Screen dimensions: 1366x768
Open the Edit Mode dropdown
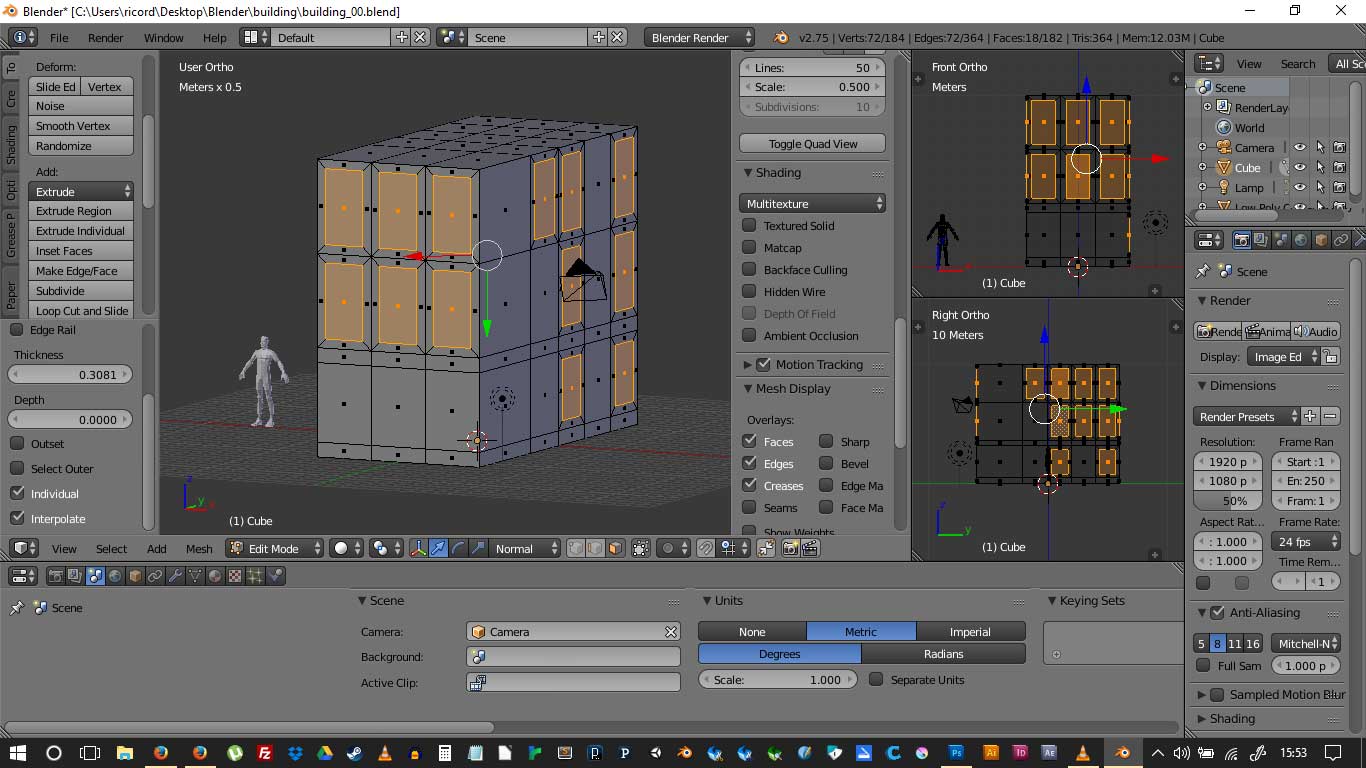point(275,548)
